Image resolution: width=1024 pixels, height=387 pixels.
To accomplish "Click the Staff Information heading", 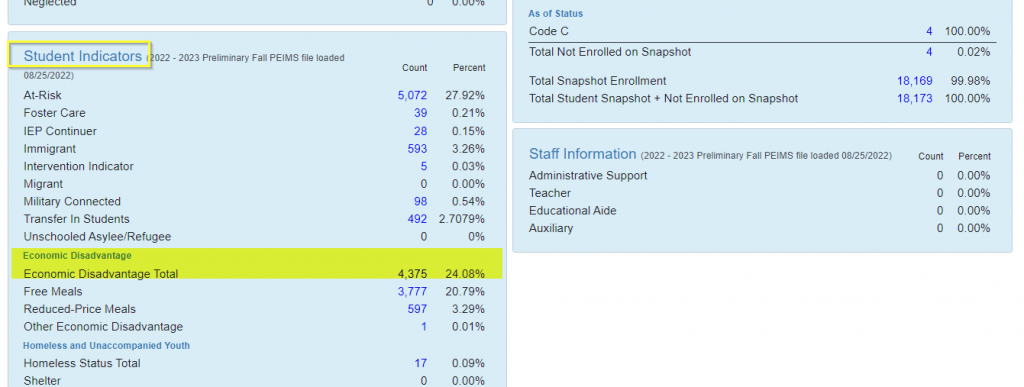I will pos(583,154).
